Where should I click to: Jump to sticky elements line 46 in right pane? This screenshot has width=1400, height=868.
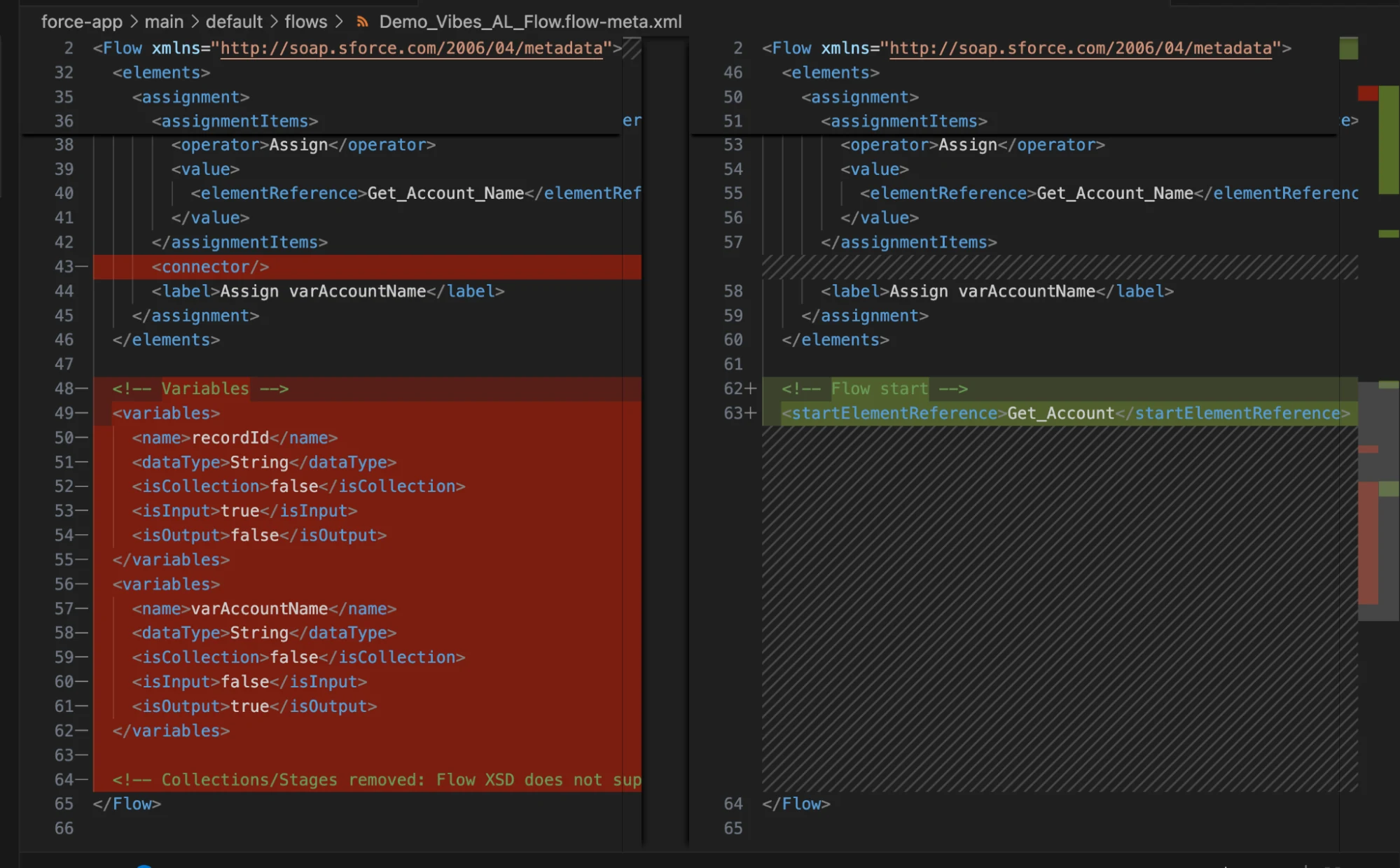coord(831,73)
